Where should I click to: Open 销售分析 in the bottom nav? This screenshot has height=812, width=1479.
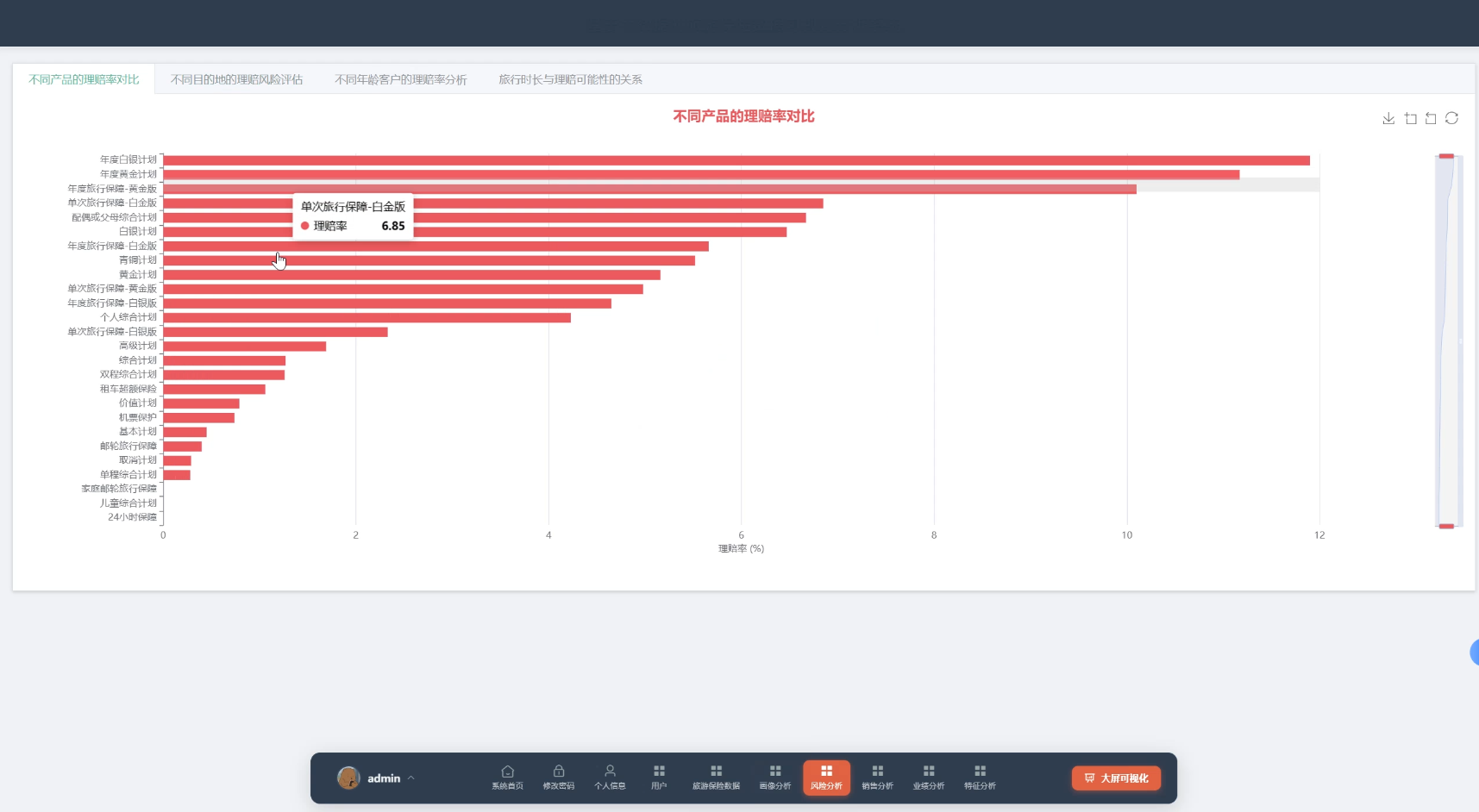click(877, 778)
